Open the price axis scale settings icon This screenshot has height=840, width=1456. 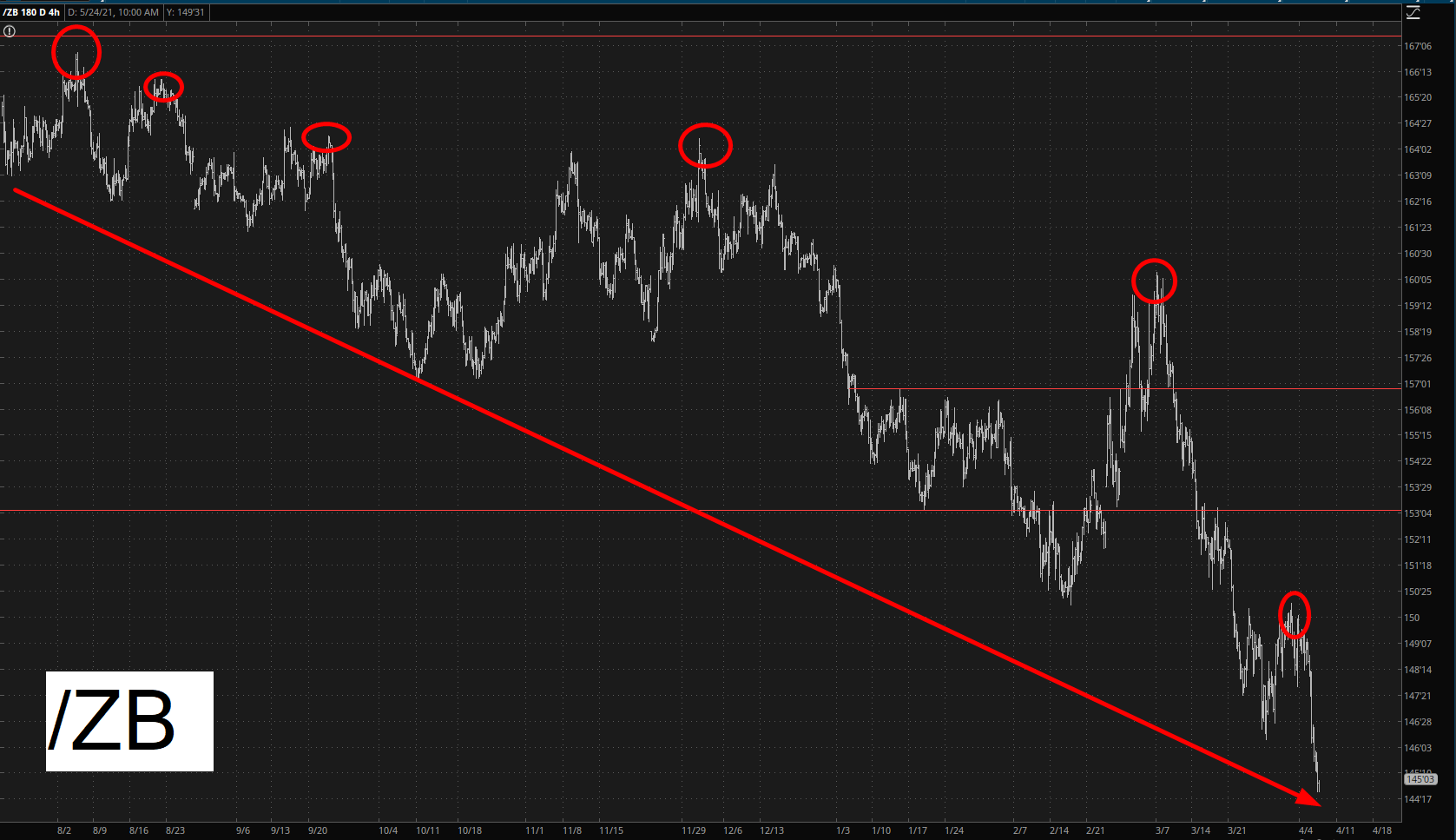coord(1413,13)
